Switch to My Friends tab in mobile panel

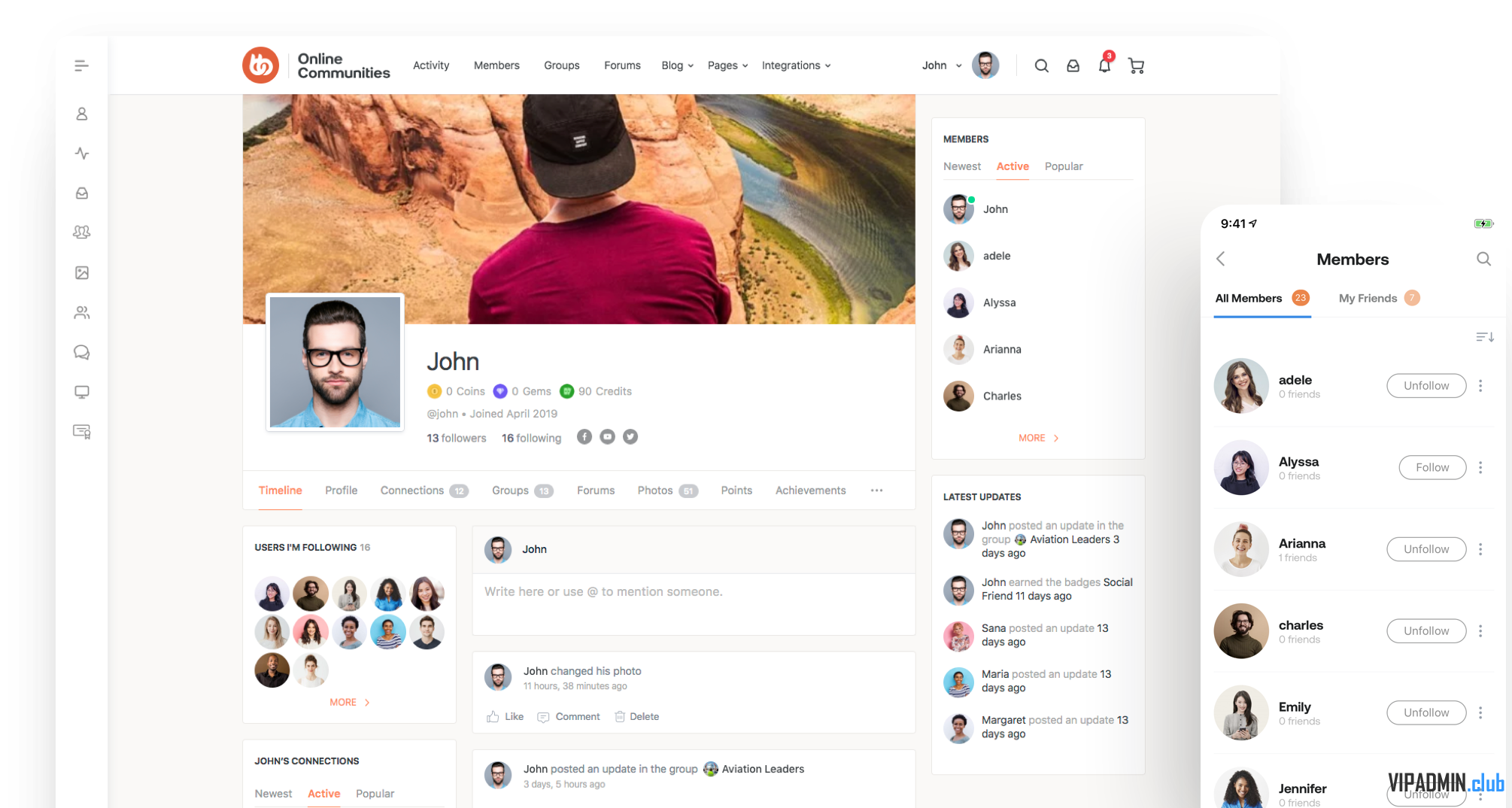coord(1379,299)
